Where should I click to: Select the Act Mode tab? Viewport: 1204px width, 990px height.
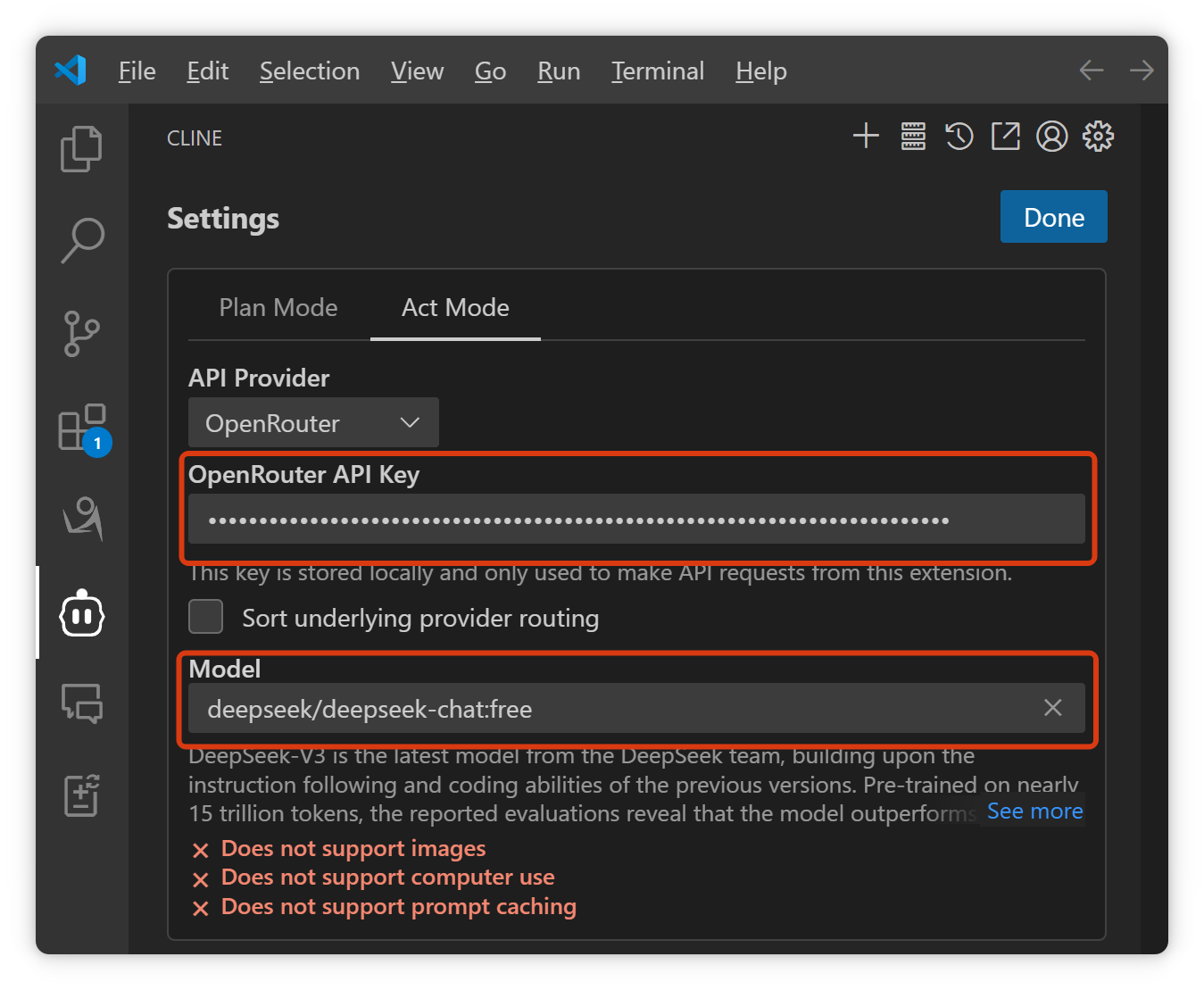point(455,308)
